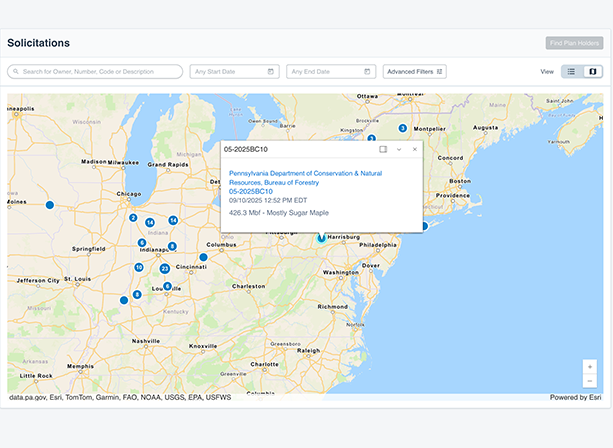
Task: Click the cluster marker labeled 23
Action: [x=165, y=268]
